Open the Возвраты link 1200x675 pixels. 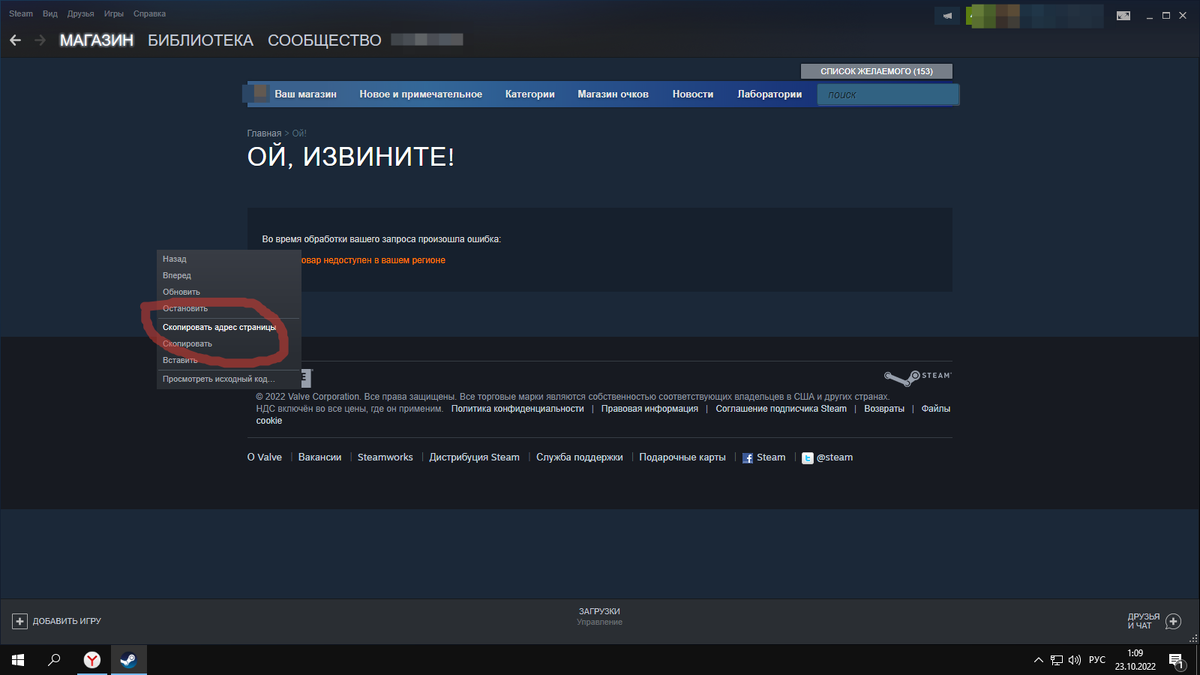pyautogui.click(x=884, y=409)
